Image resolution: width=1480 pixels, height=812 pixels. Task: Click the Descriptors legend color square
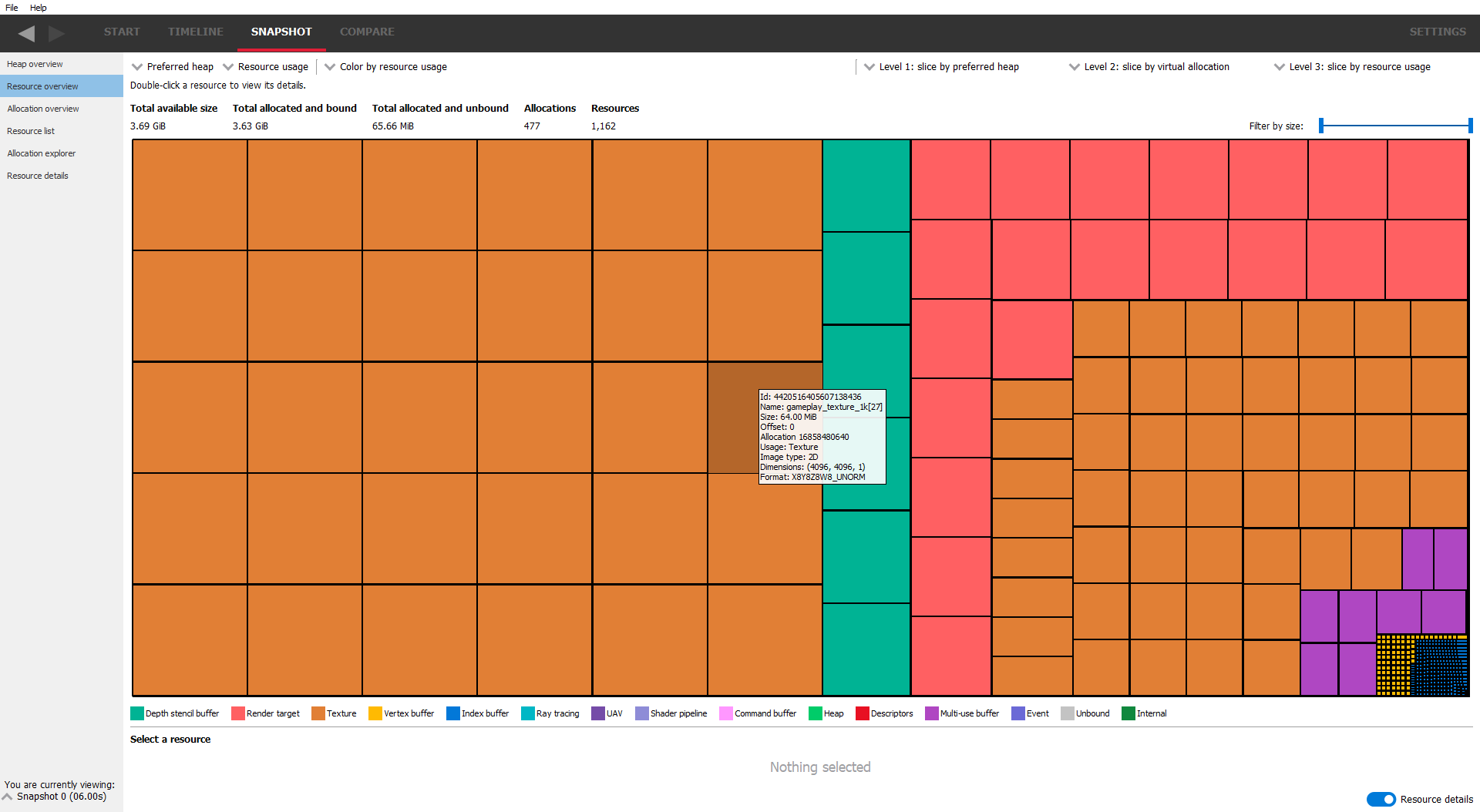pos(863,713)
